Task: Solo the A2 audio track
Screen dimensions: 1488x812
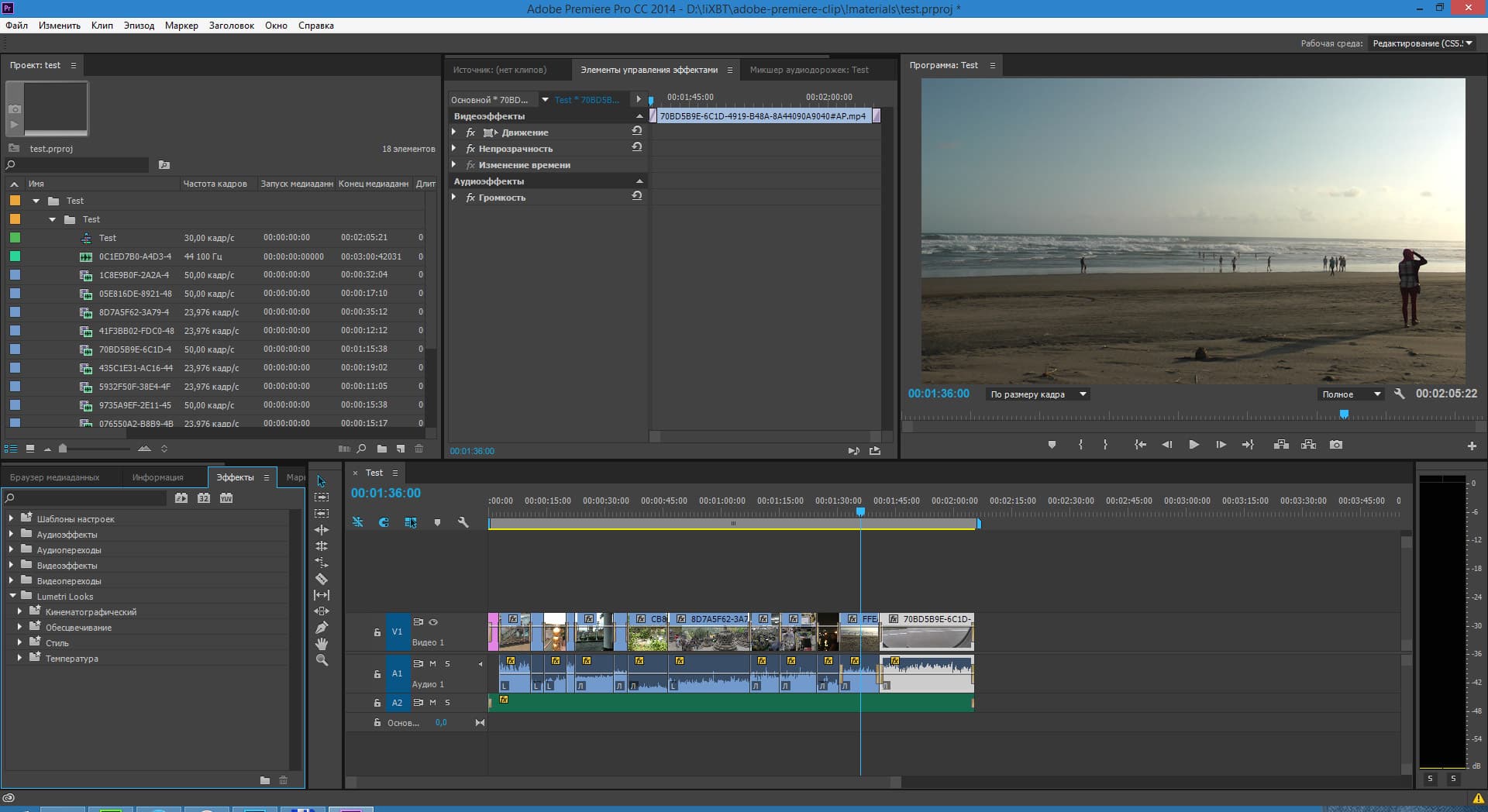Action: (x=447, y=703)
